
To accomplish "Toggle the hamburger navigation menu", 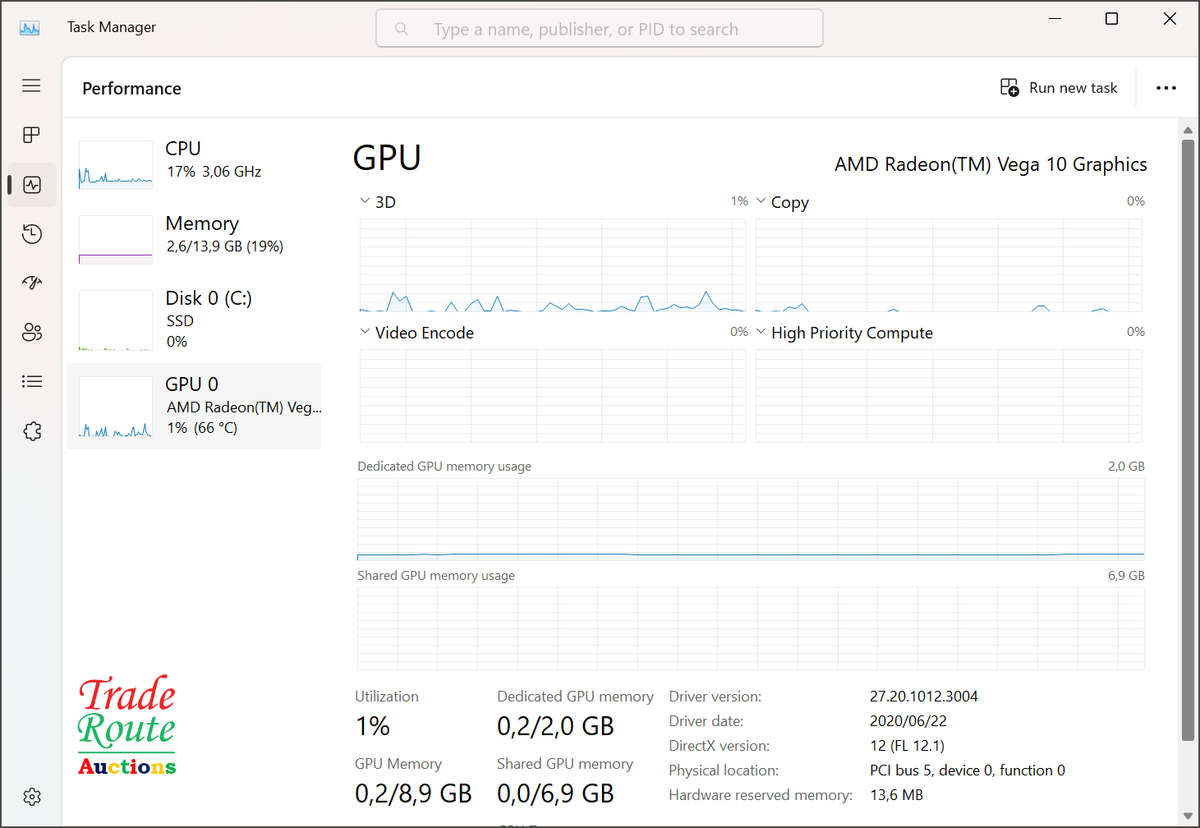I will [32, 86].
